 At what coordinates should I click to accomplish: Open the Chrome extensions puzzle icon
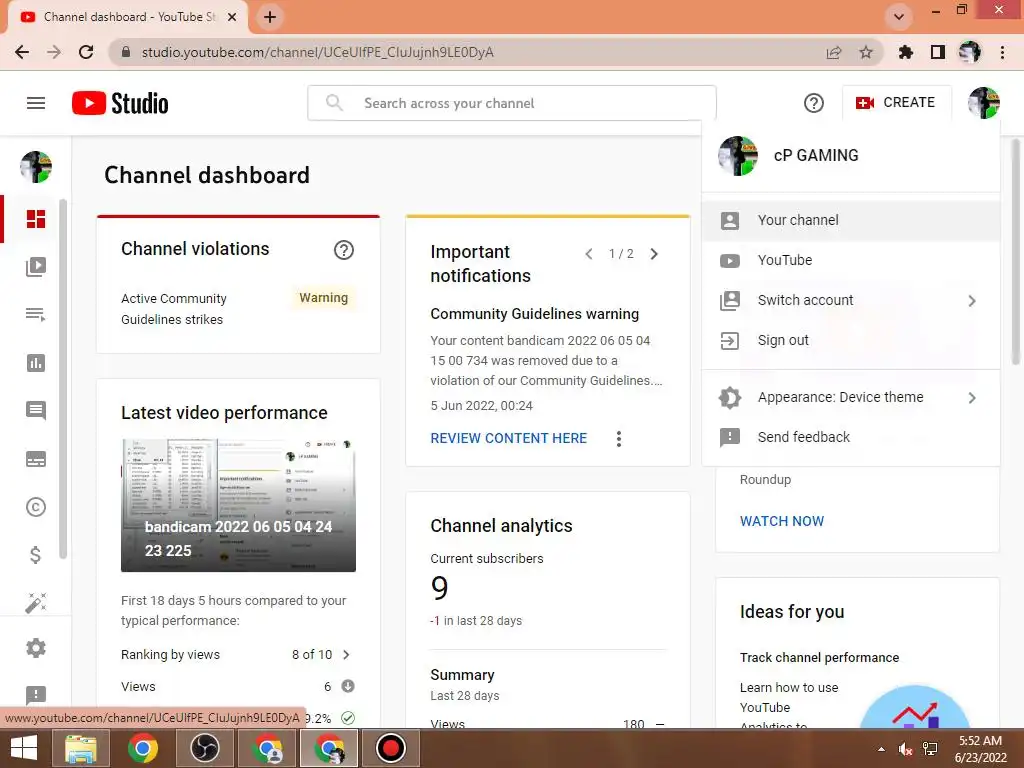pos(906,52)
